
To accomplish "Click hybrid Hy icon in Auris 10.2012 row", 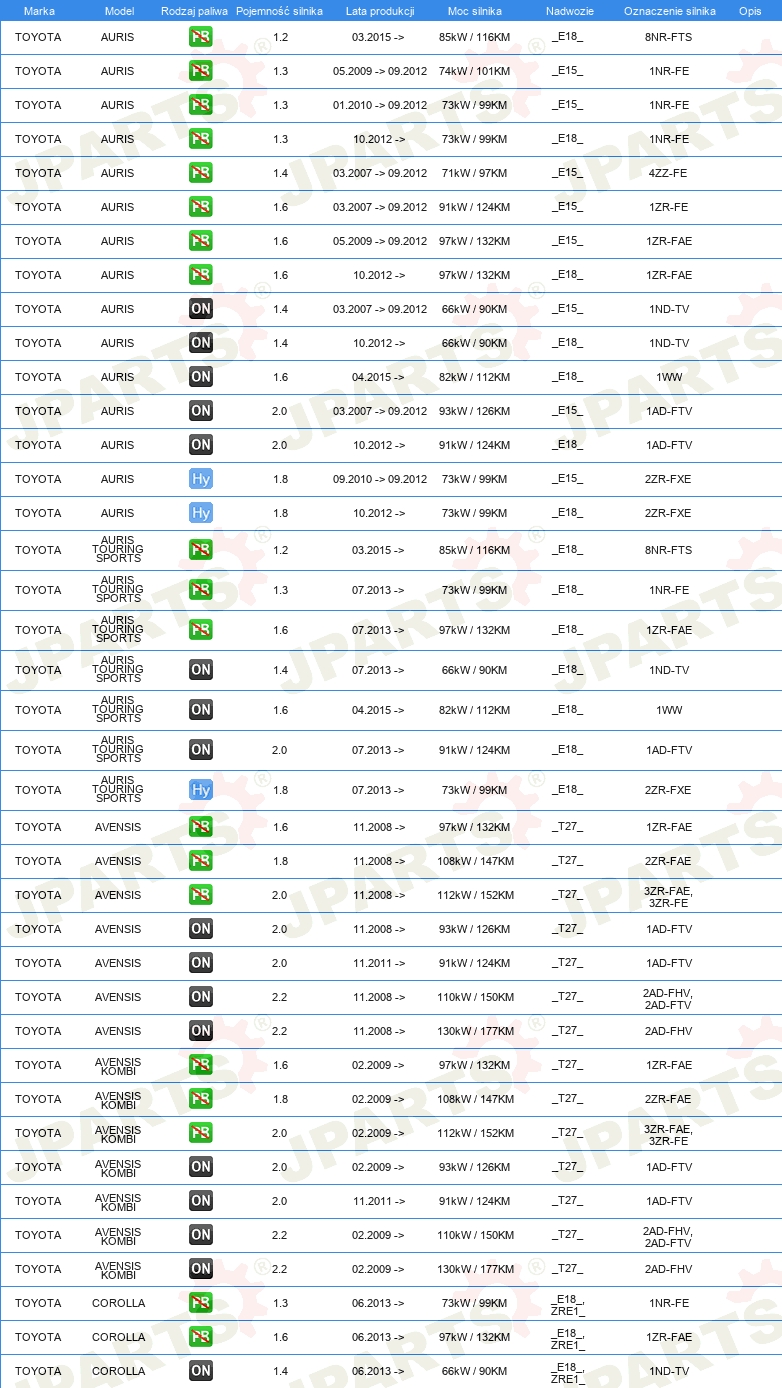I will [x=201, y=513].
